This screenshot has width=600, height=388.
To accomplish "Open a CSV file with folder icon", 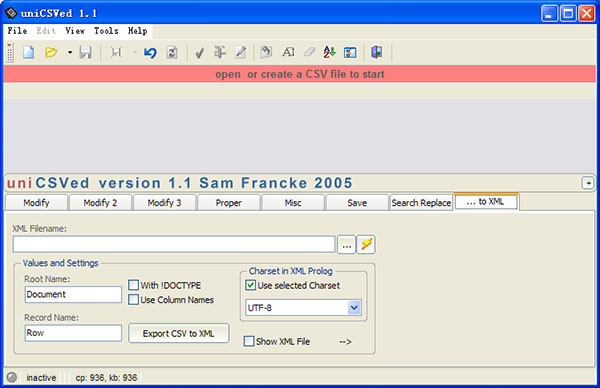I will tap(51, 52).
